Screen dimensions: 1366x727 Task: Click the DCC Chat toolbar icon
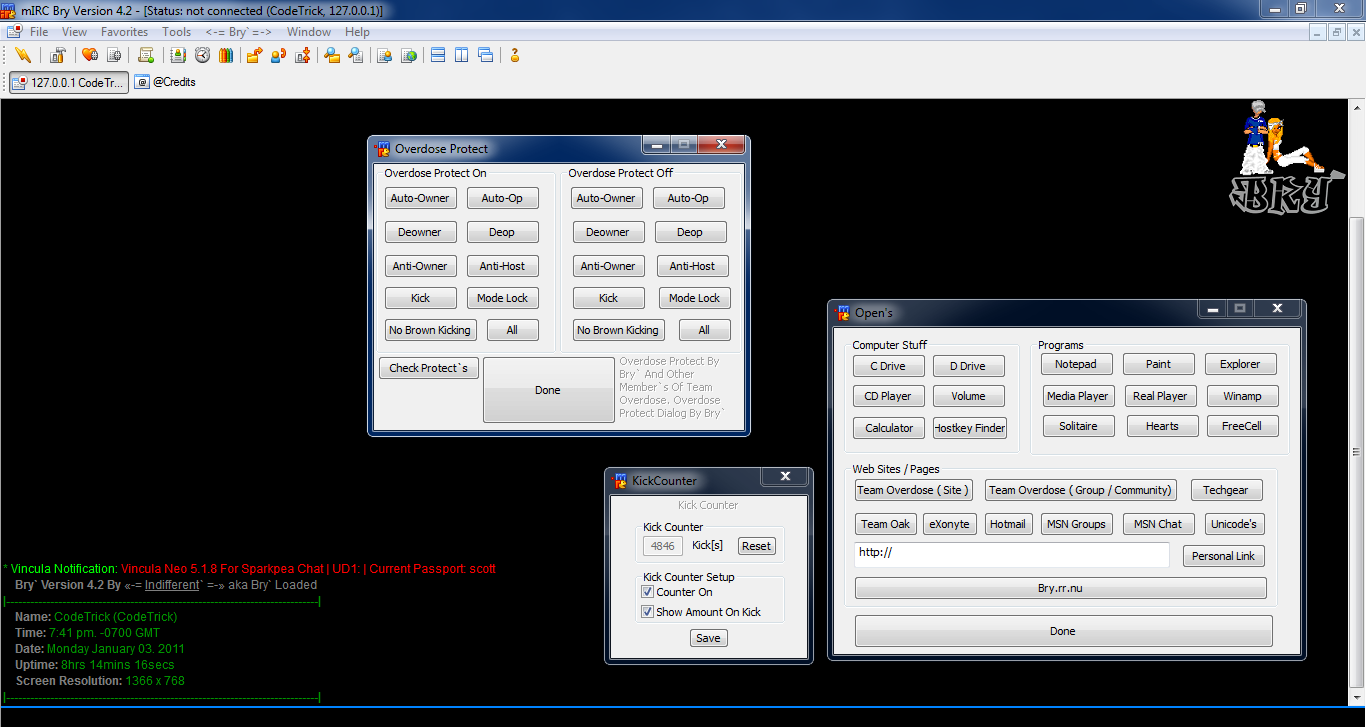278,55
